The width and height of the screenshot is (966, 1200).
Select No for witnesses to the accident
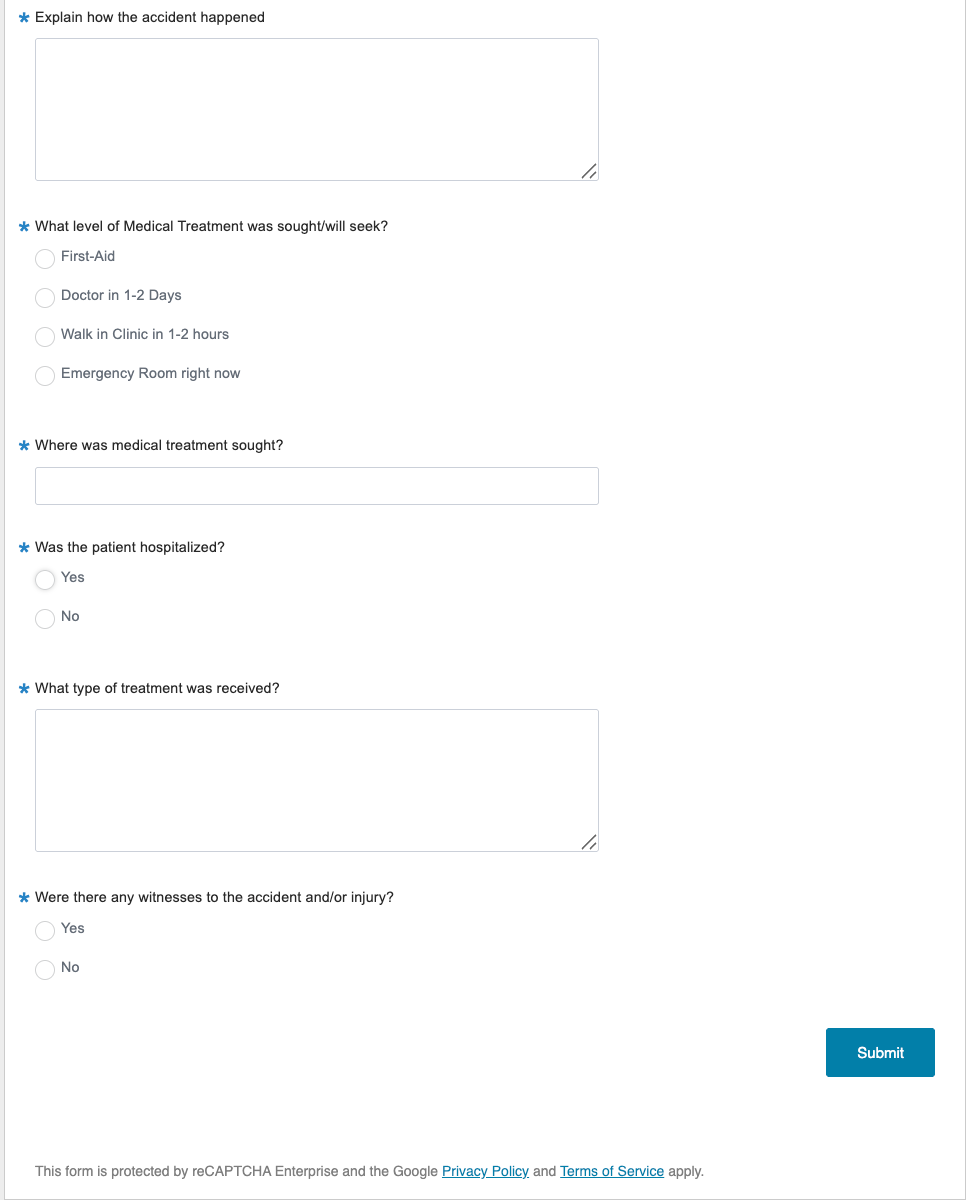(x=45, y=970)
